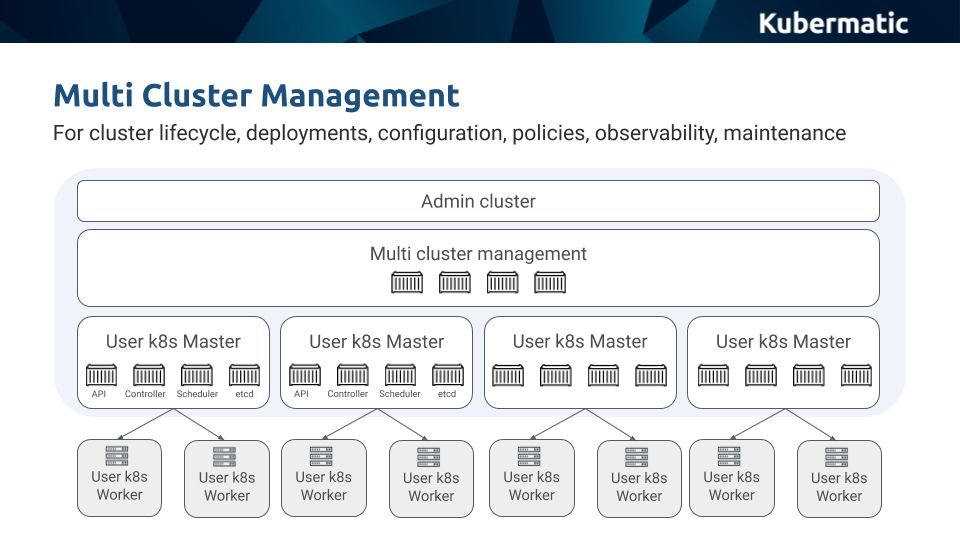Click the server icon in leftmost worker box
960x540 pixels.
point(118,456)
